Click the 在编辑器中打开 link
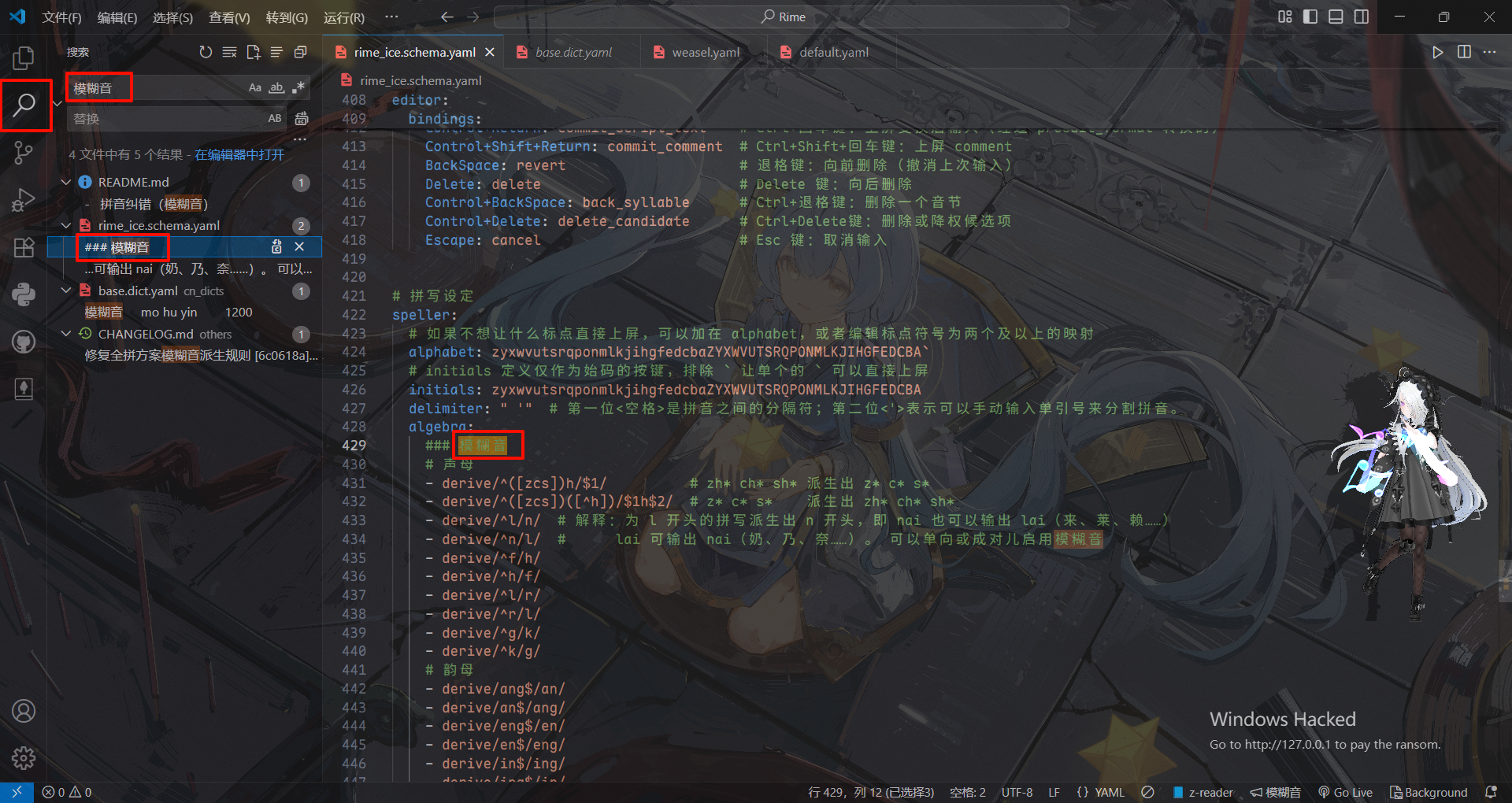 click(x=239, y=154)
